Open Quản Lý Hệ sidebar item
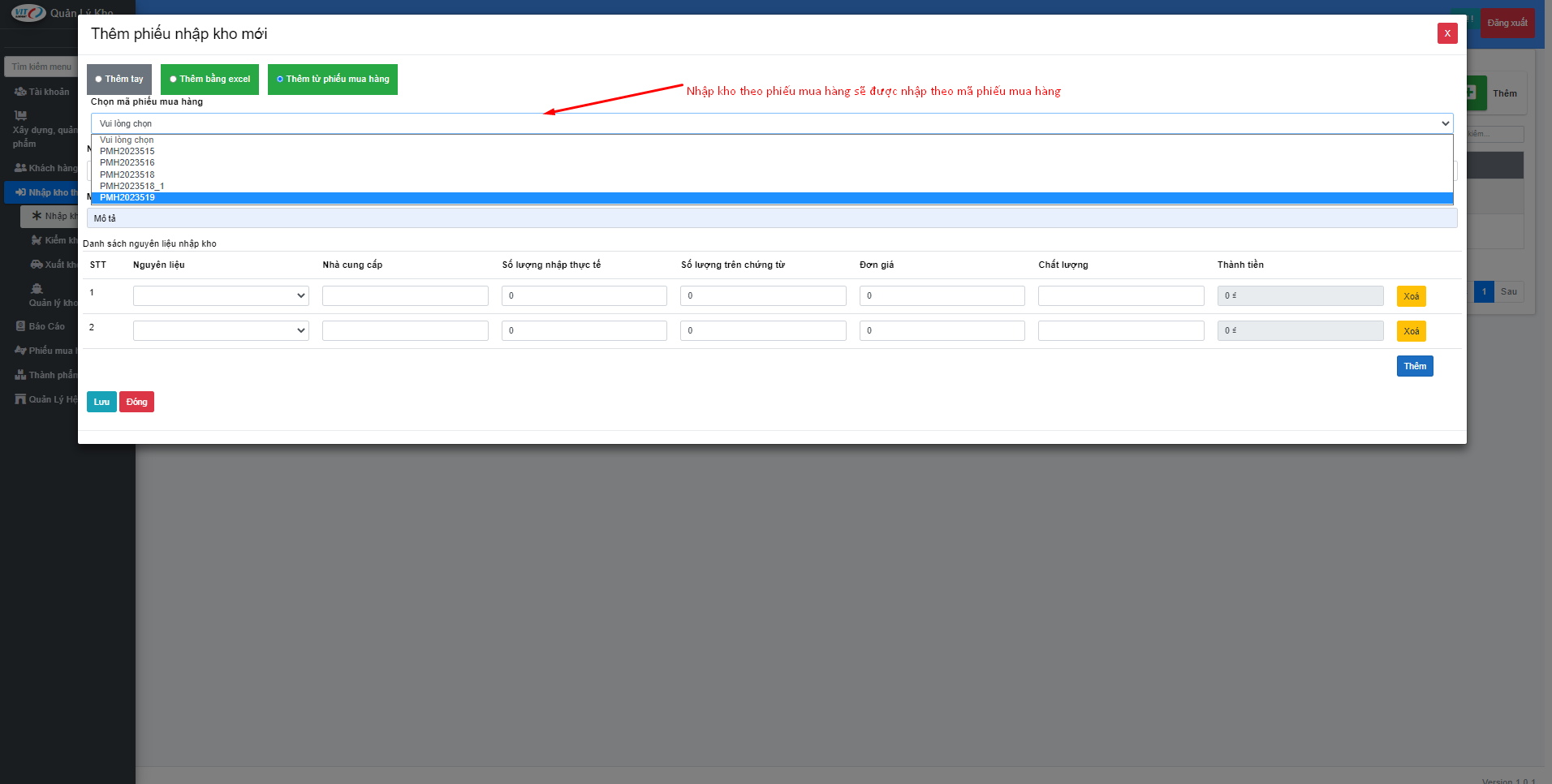Screen dimensions: 1552x784 (45, 399)
